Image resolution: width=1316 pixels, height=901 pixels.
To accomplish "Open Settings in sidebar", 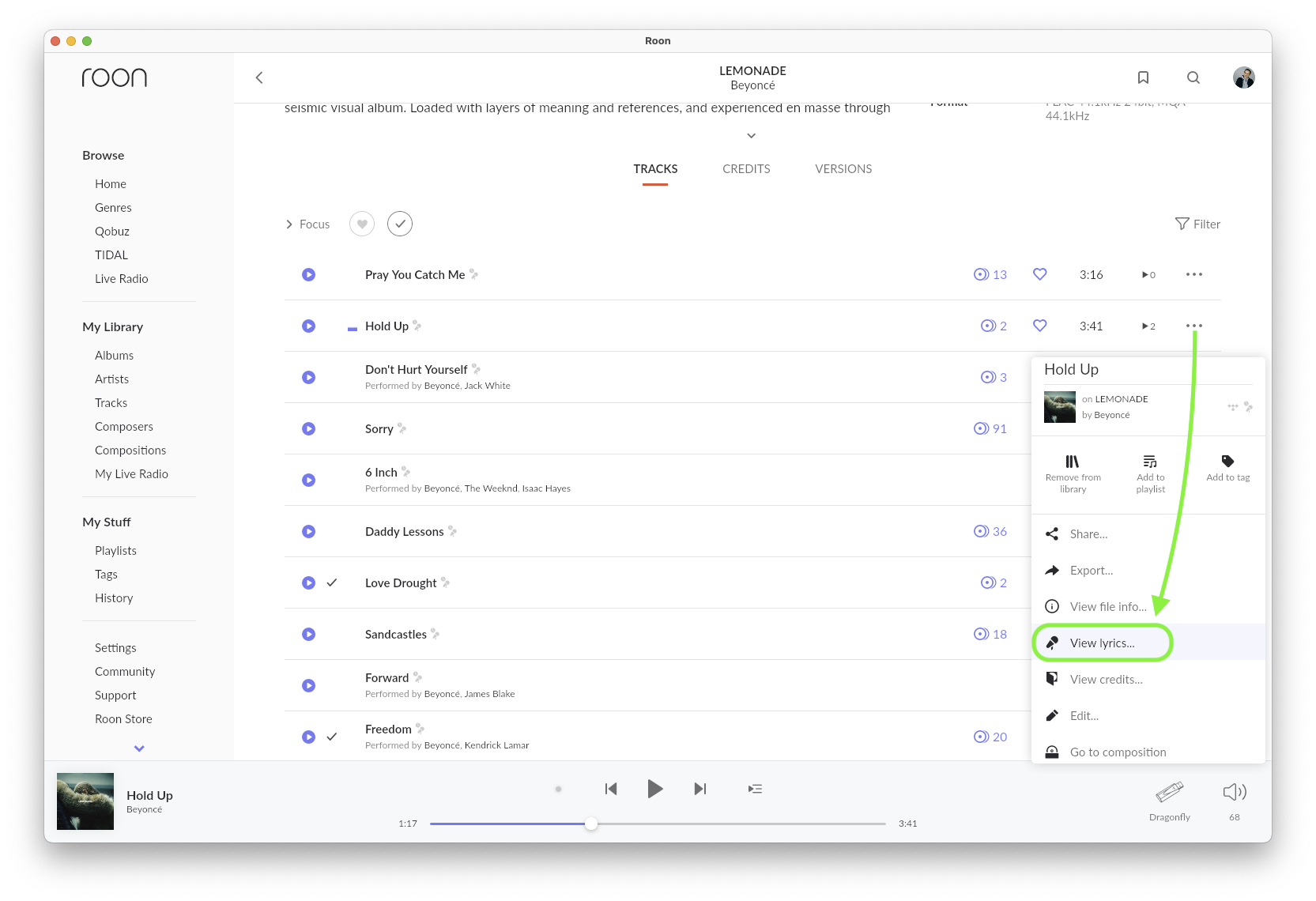I will pyautogui.click(x=115, y=648).
